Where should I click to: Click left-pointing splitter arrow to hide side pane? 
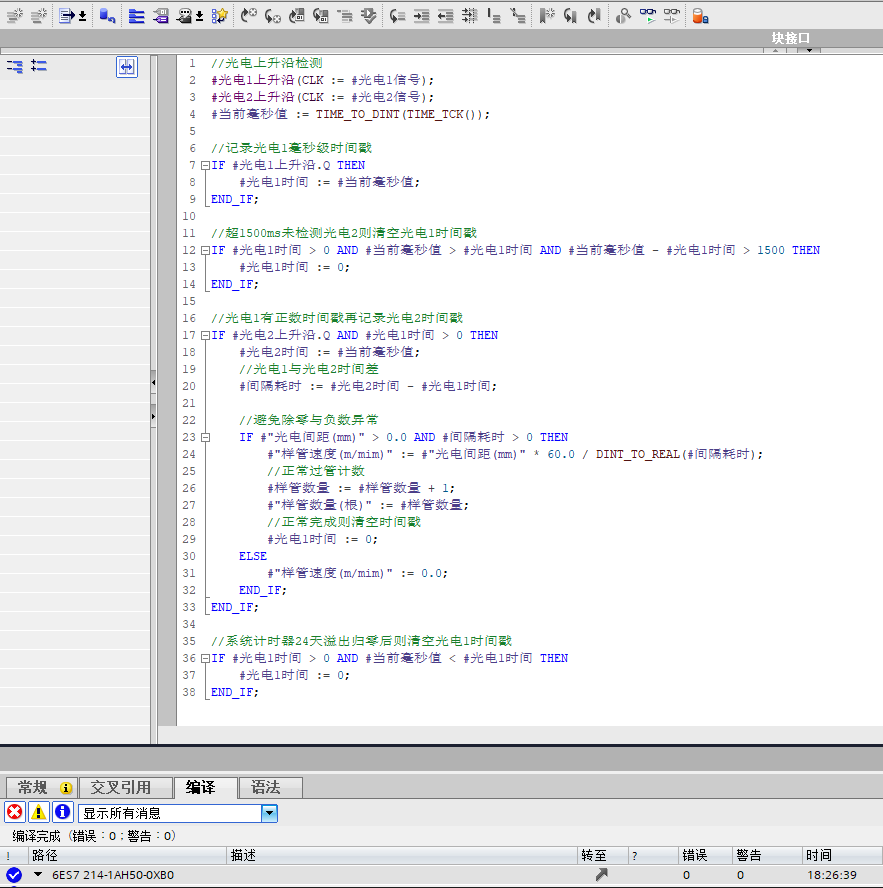coord(153,383)
